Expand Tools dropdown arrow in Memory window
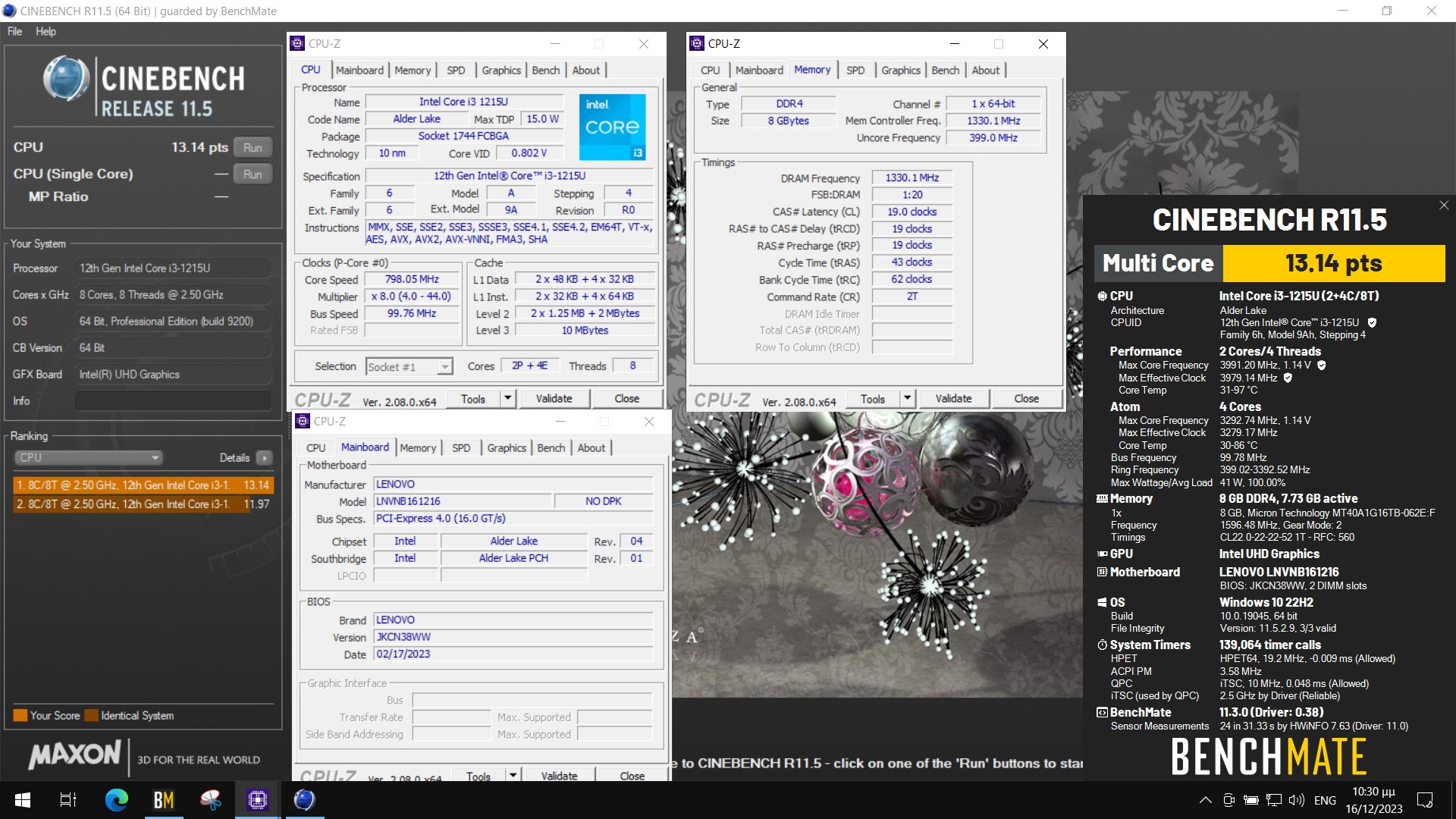Screen dimensions: 1456x819 [x=908, y=399]
